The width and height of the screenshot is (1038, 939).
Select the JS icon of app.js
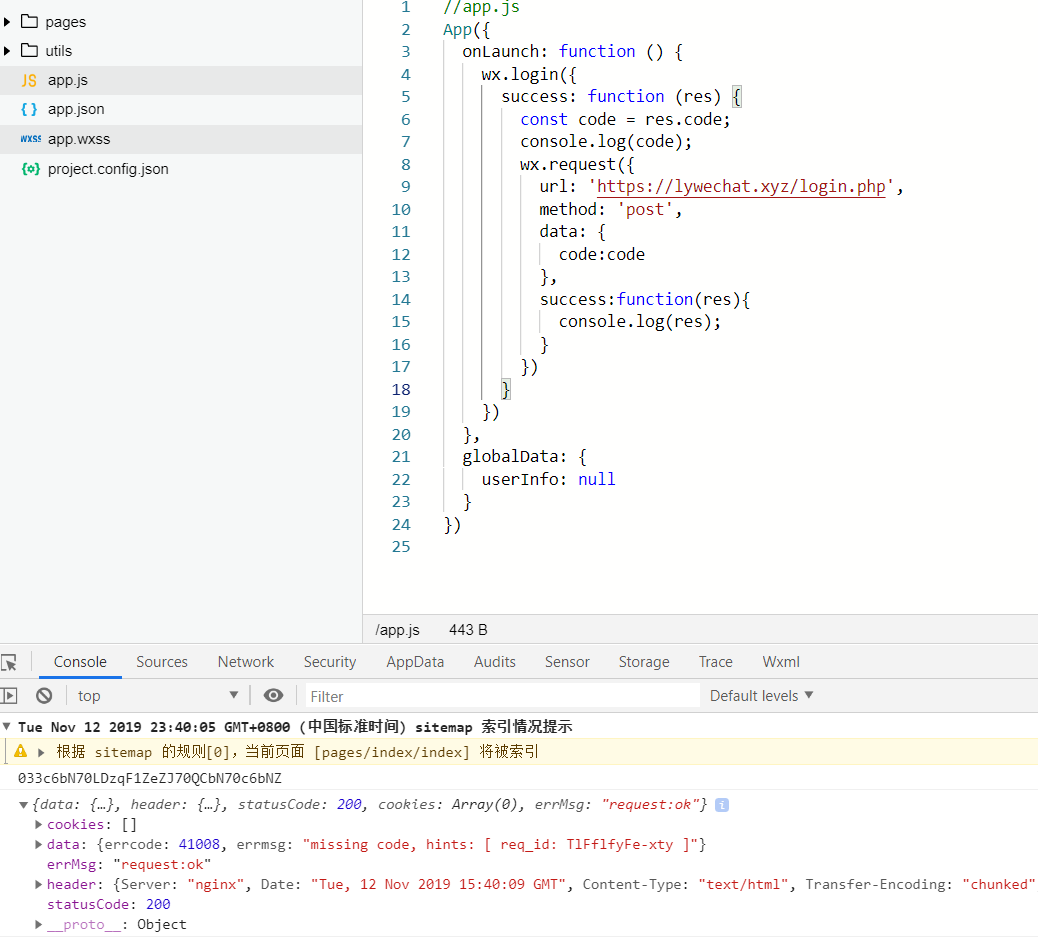29,80
